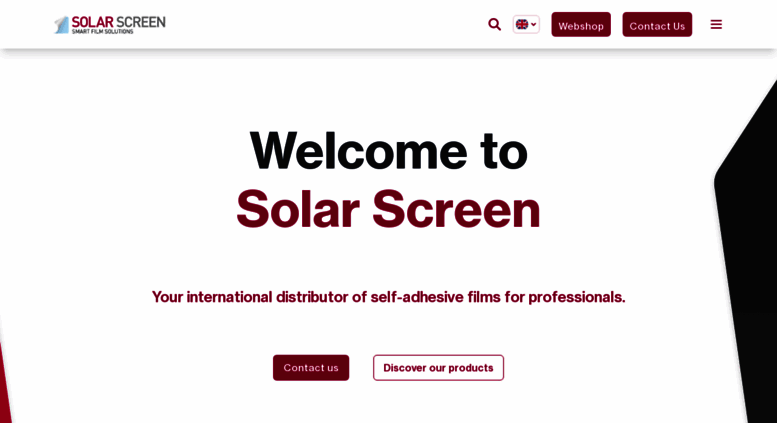Click the Contact us hero button
Viewport: 777px width, 423px height.
click(x=311, y=368)
